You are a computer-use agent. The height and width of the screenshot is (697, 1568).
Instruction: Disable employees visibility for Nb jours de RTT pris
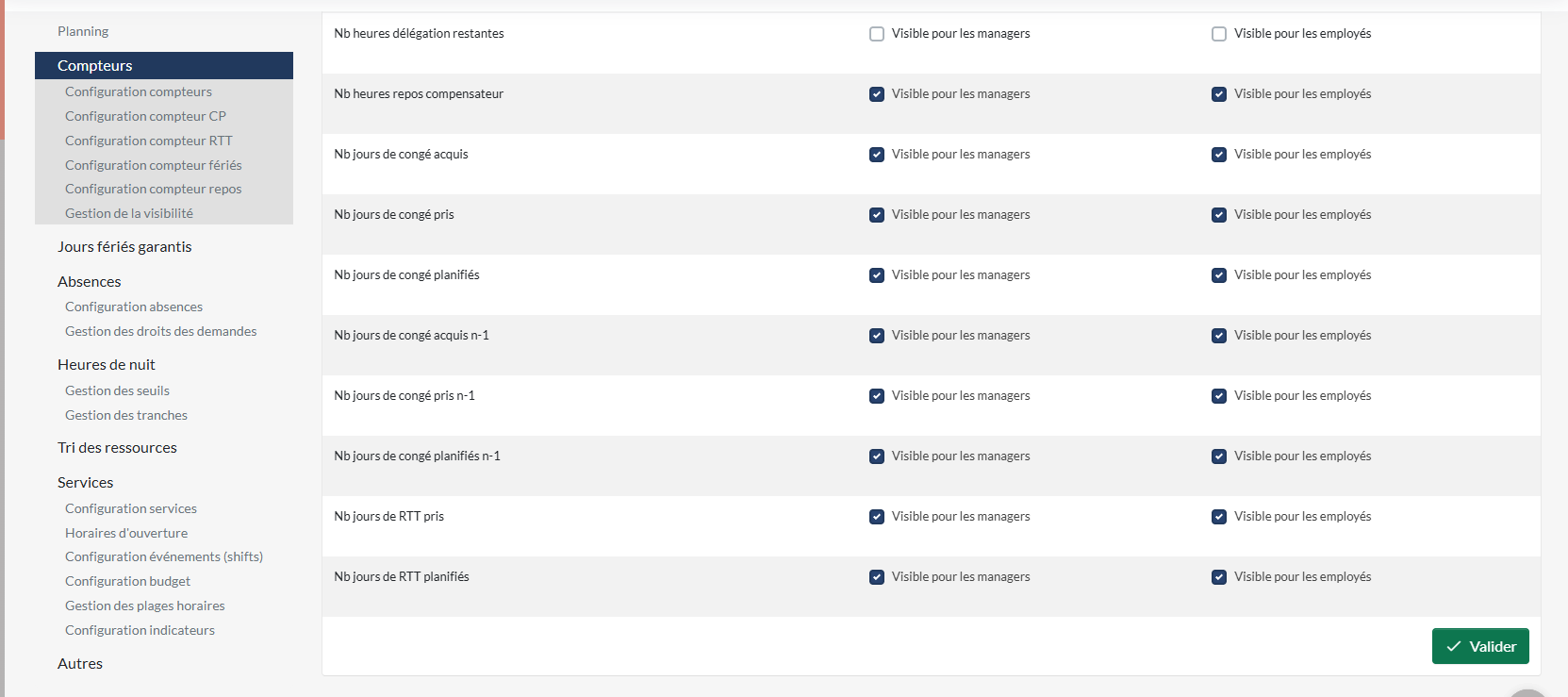click(x=1219, y=517)
